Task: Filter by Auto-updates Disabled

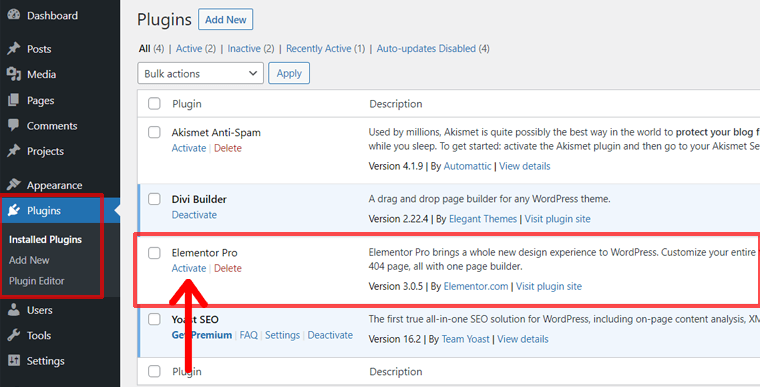Action: [426, 48]
